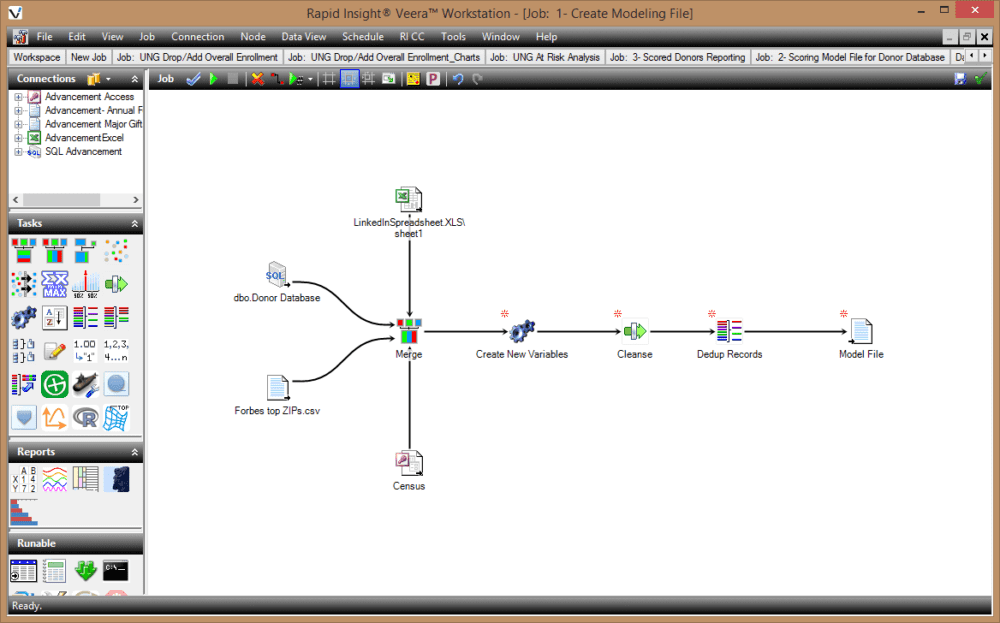Viewport: 1000px width, 623px height.
Task: Toggle the highlighted grid snap button
Action: (349, 79)
